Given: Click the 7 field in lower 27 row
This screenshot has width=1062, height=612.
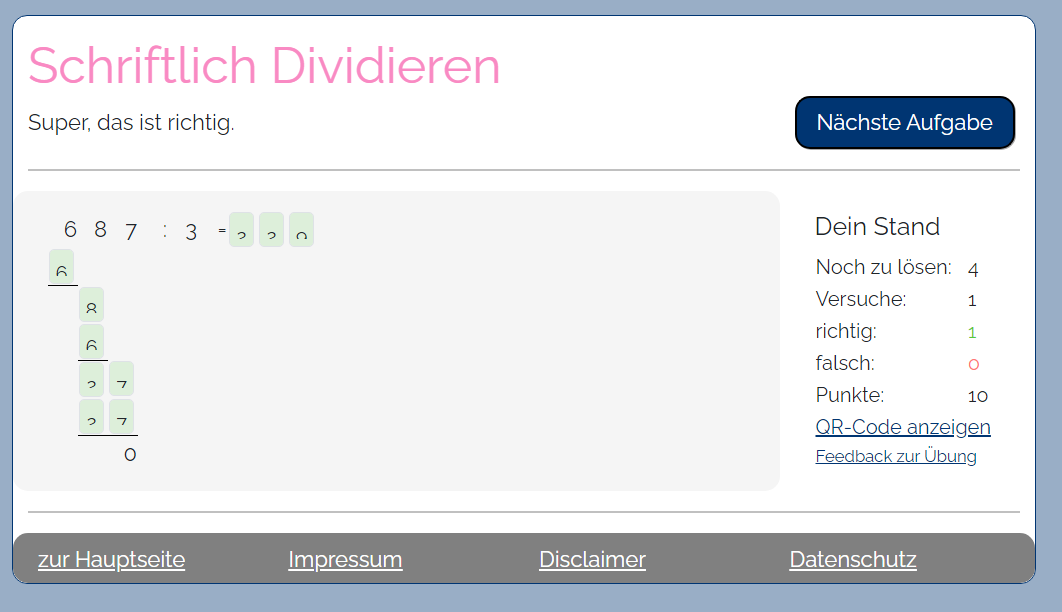Looking at the screenshot, I should tap(121, 417).
